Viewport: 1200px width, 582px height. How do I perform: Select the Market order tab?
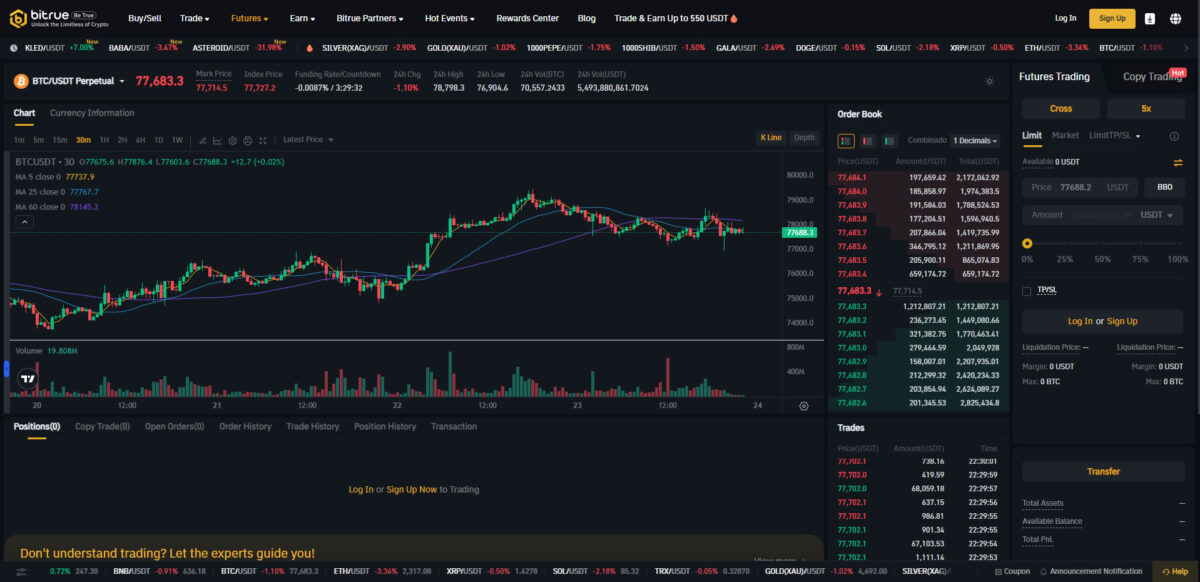1065,136
